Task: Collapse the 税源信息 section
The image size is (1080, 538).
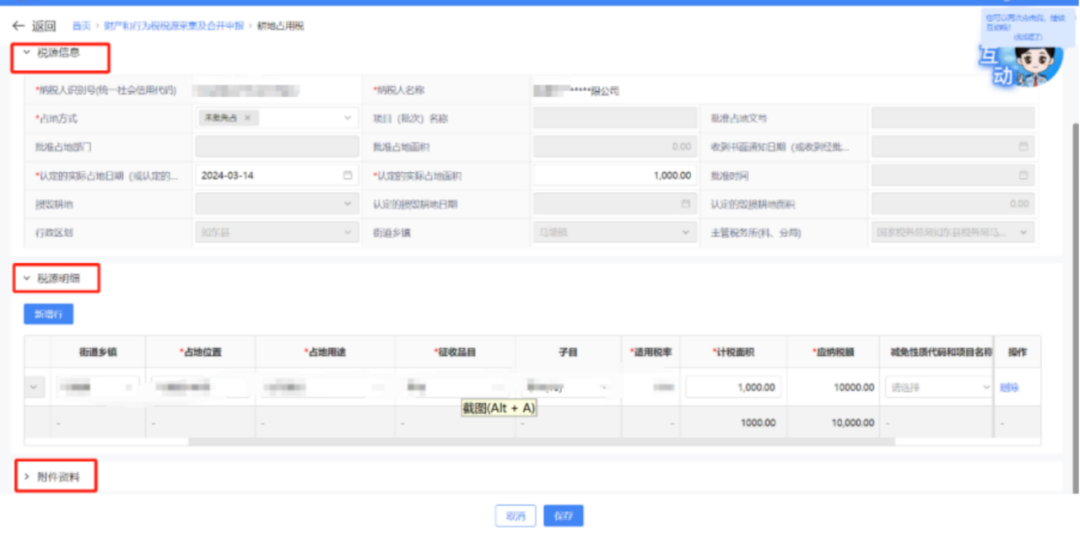Action: (27, 52)
